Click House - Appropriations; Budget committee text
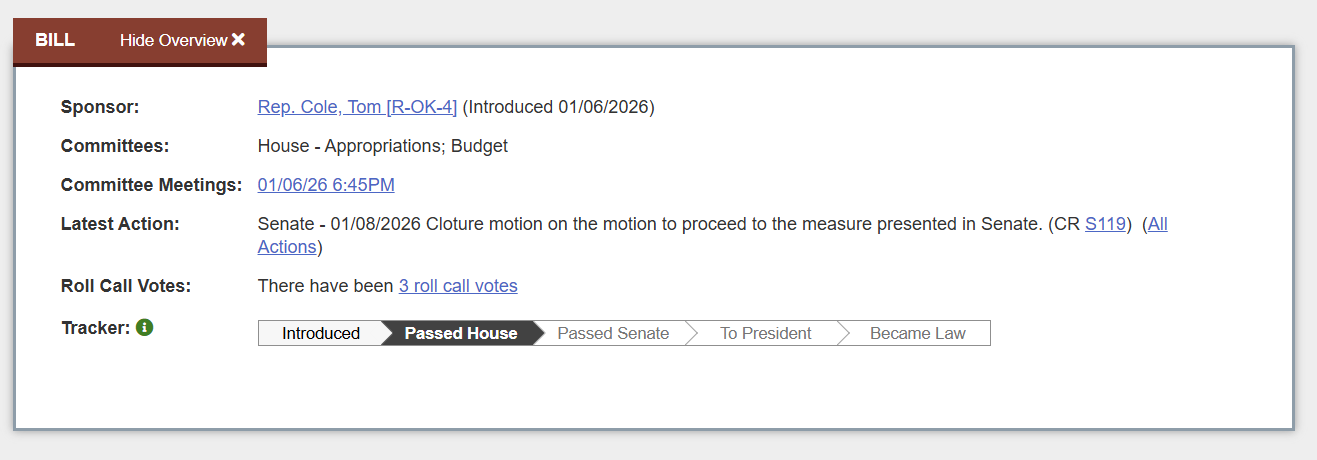The height and width of the screenshot is (460, 1317). 383,146
